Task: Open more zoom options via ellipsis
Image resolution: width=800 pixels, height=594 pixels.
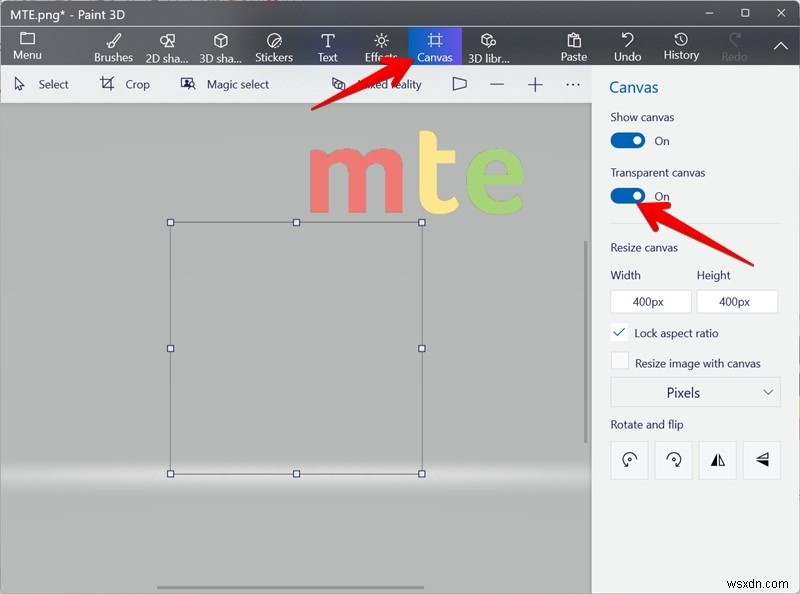Action: tap(573, 85)
